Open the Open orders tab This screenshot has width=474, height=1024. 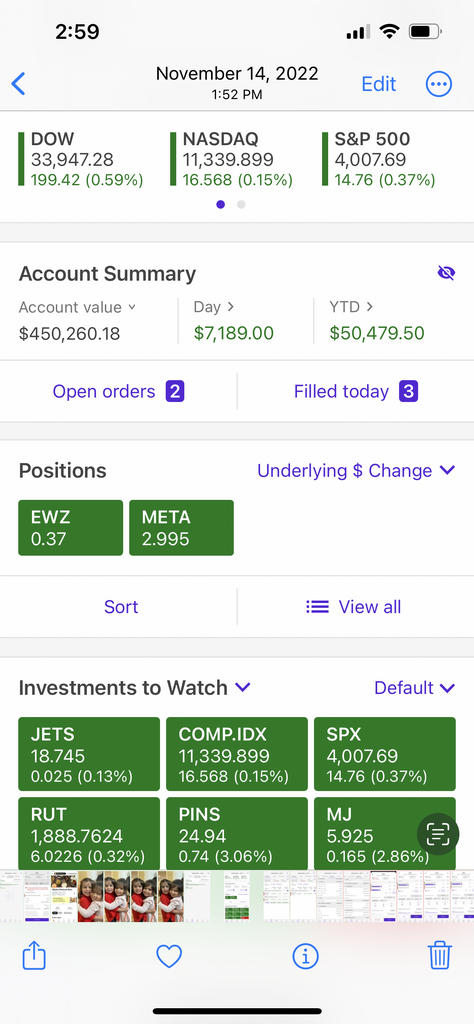pyautogui.click(x=118, y=392)
